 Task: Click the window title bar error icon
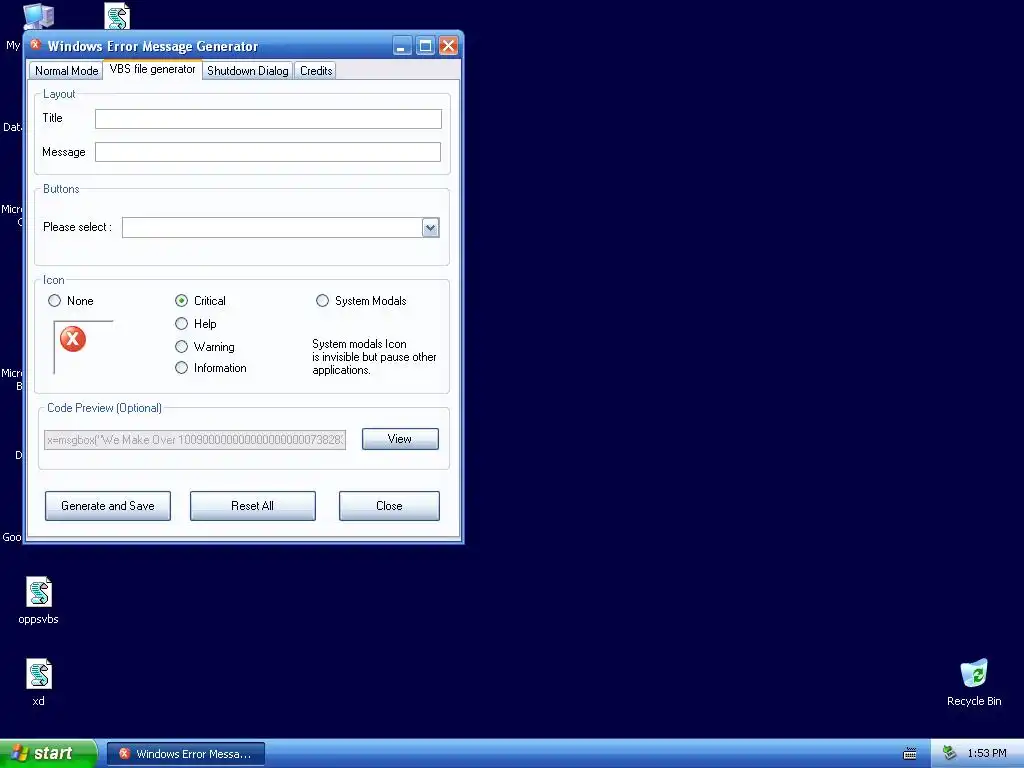coord(35,45)
